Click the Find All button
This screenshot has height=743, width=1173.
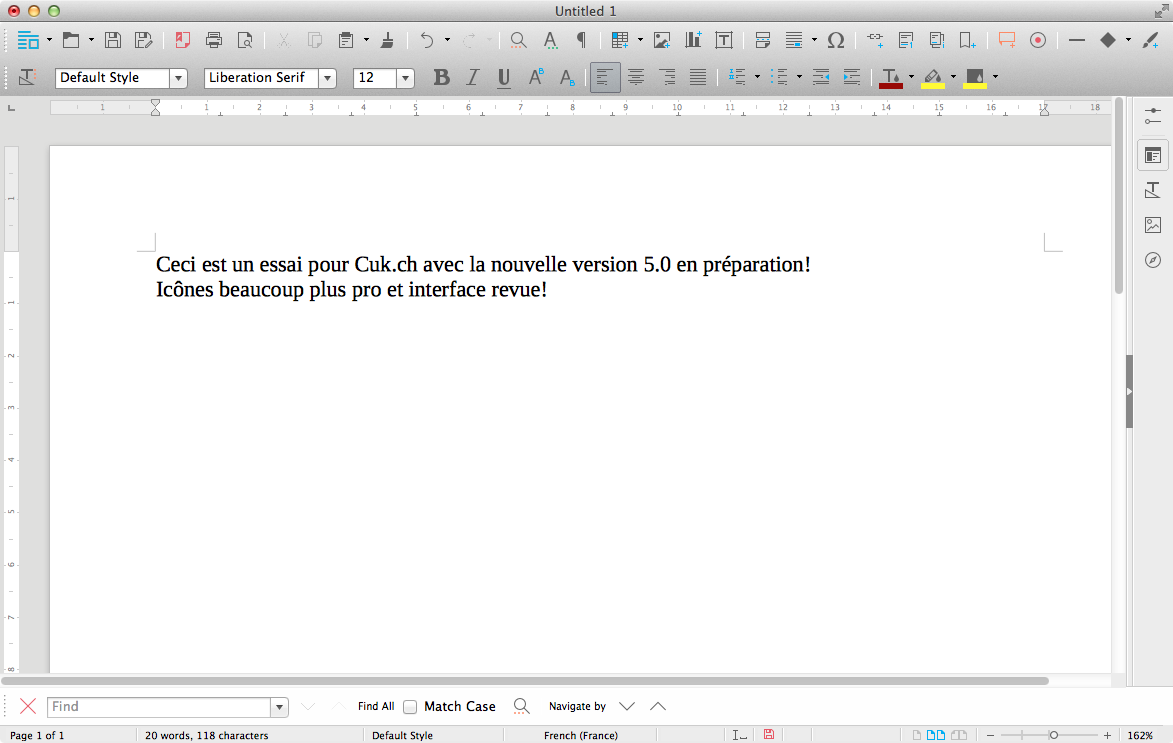point(376,706)
